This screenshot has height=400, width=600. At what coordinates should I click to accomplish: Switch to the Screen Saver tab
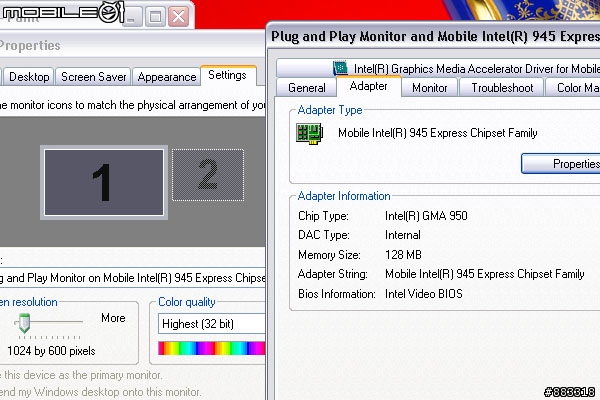tap(93, 77)
